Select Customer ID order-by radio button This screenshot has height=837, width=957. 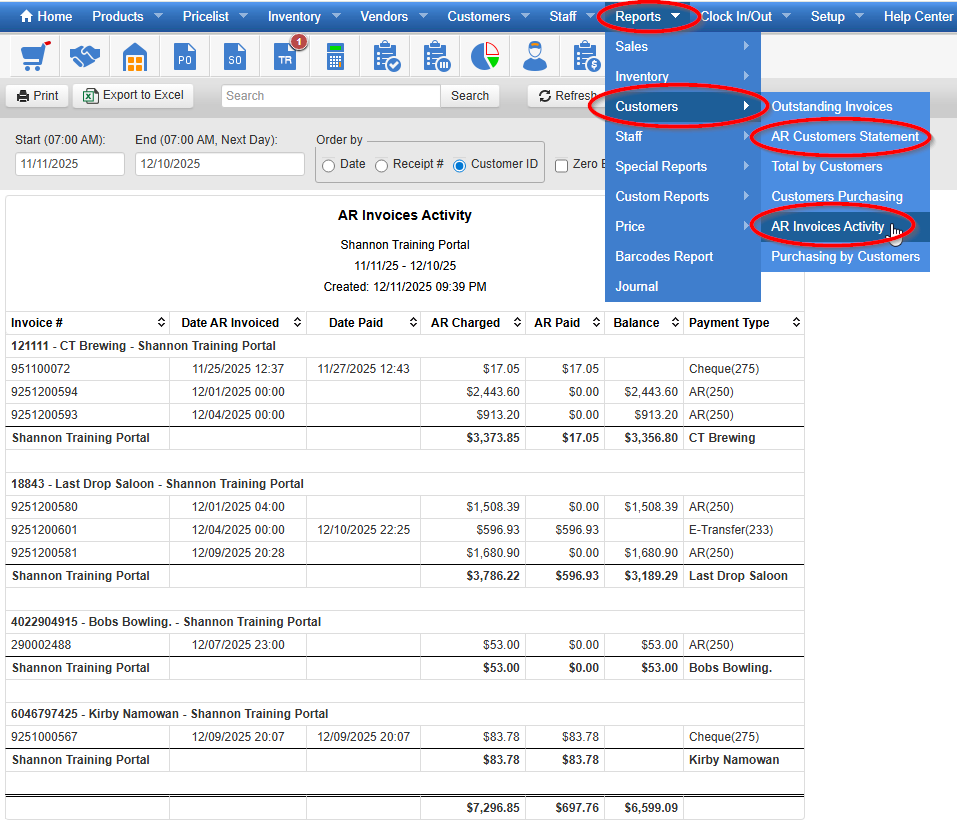pos(460,165)
